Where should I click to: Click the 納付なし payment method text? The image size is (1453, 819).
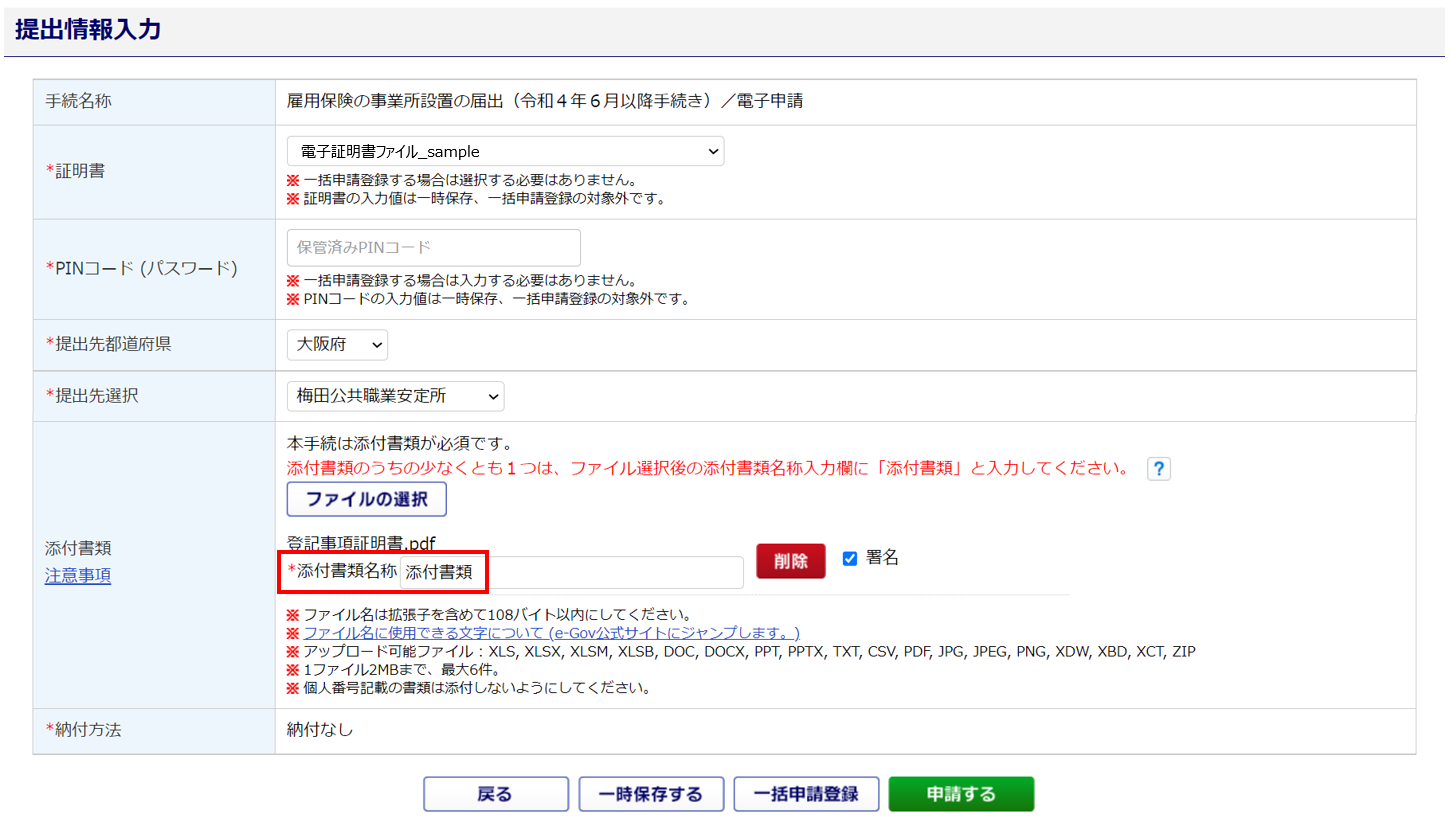[x=319, y=730]
